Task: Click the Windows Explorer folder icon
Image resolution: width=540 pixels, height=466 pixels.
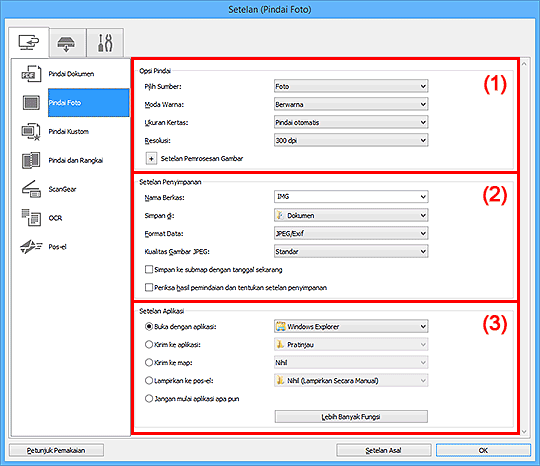Action: (x=281, y=326)
